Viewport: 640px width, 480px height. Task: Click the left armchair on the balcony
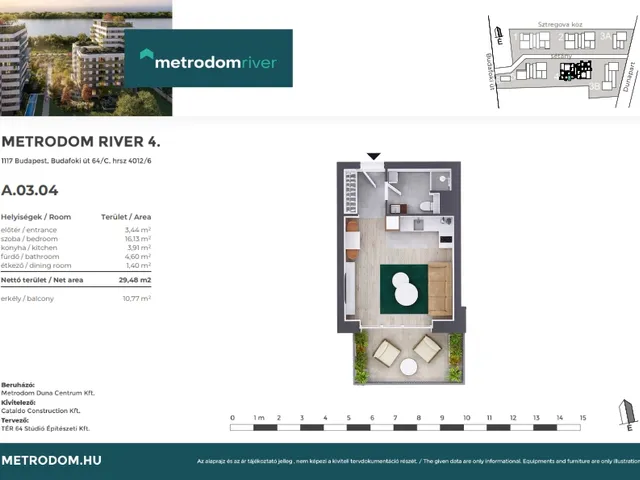[385, 350]
